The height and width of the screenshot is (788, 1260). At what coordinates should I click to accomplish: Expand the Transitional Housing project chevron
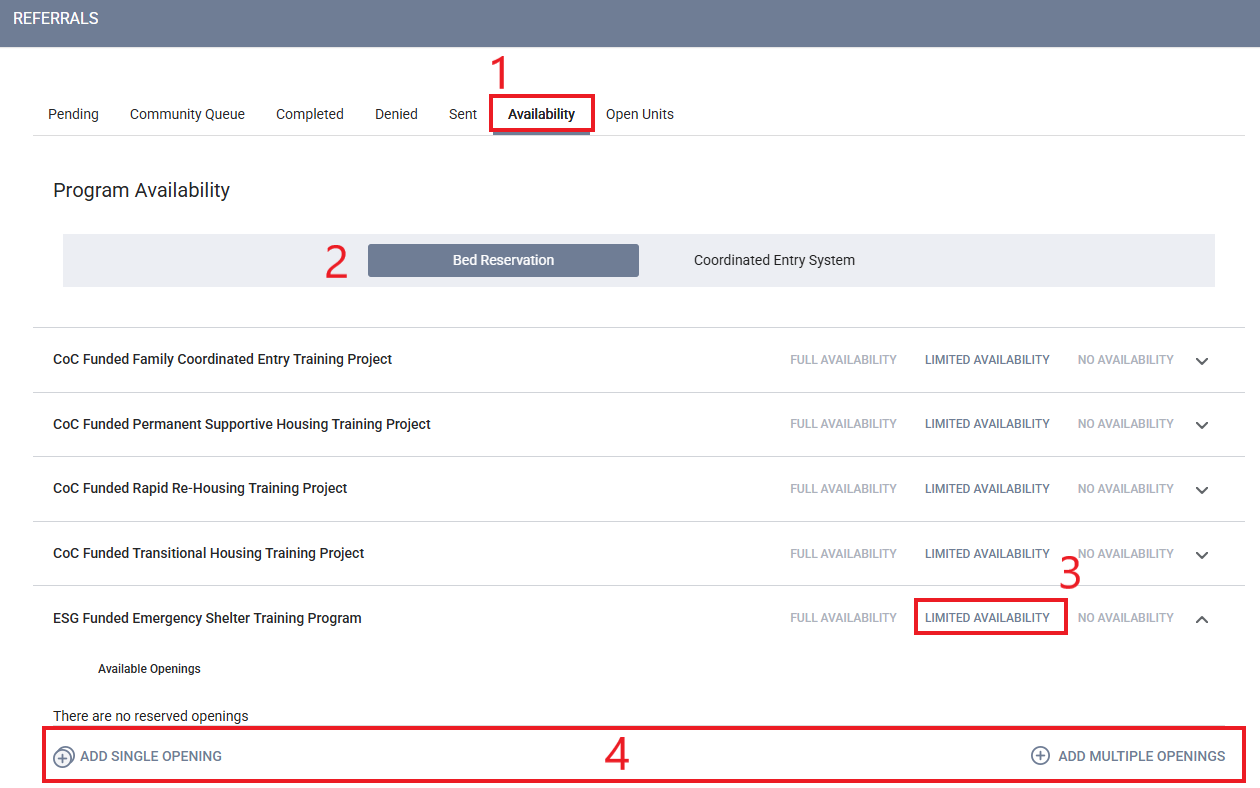click(1202, 555)
